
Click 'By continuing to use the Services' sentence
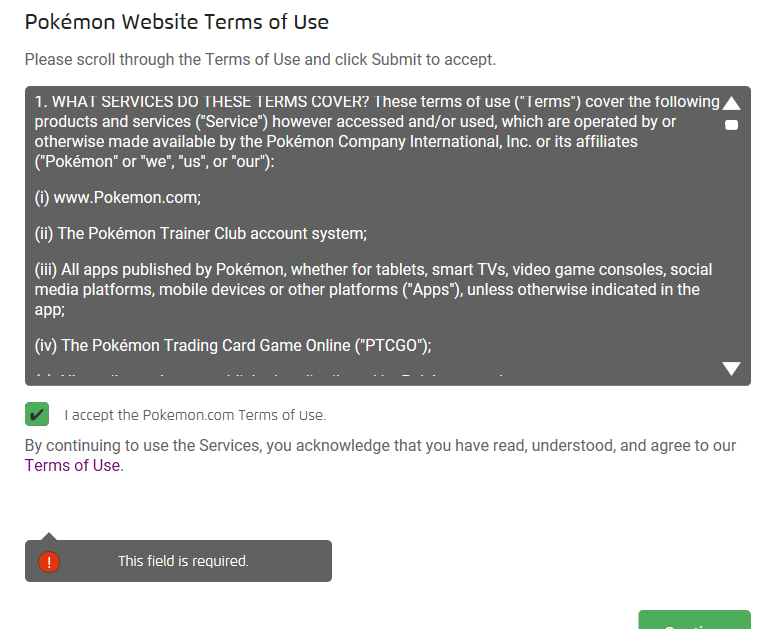coord(380,455)
